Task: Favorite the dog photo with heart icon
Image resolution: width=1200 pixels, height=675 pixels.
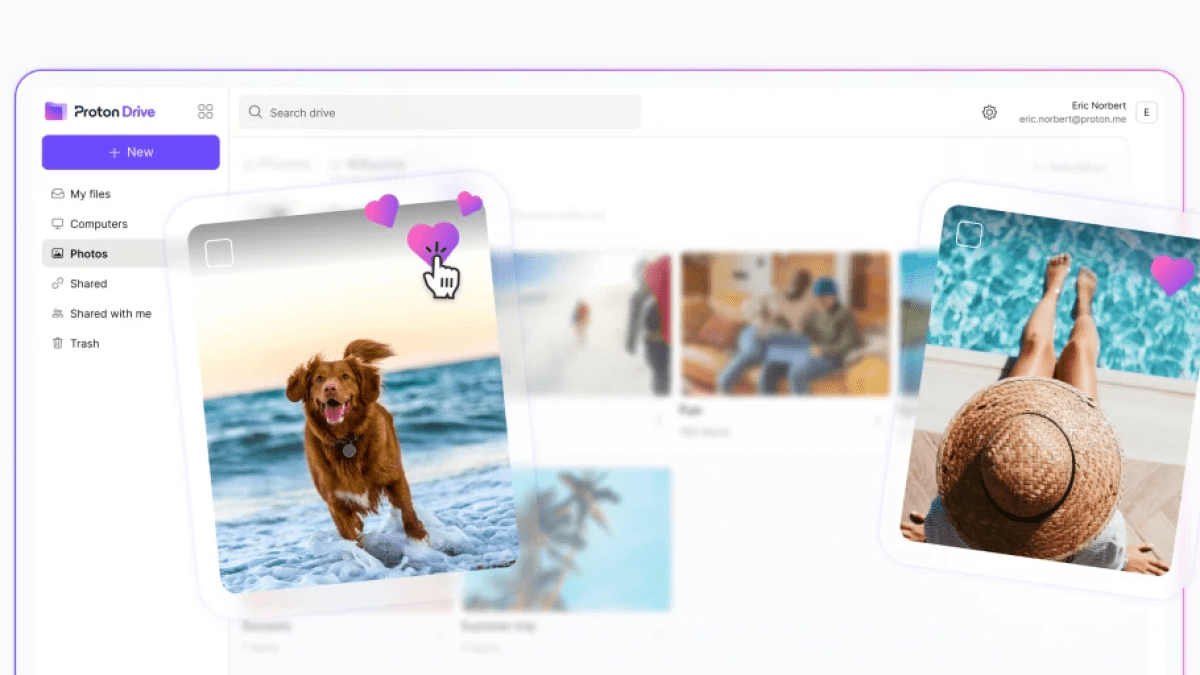Action: click(x=433, y=243)
